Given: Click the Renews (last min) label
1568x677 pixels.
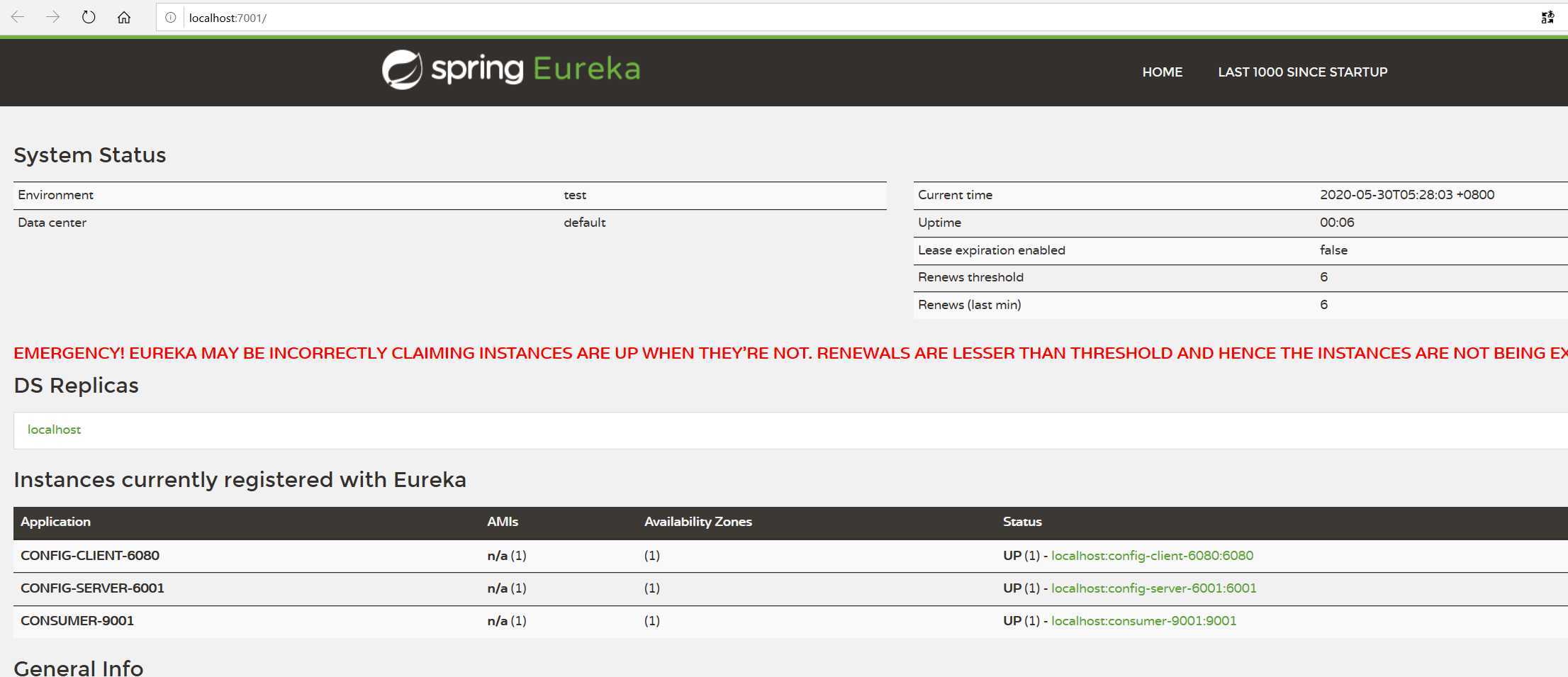Looking at the screenshot, I should coord(970,305).
